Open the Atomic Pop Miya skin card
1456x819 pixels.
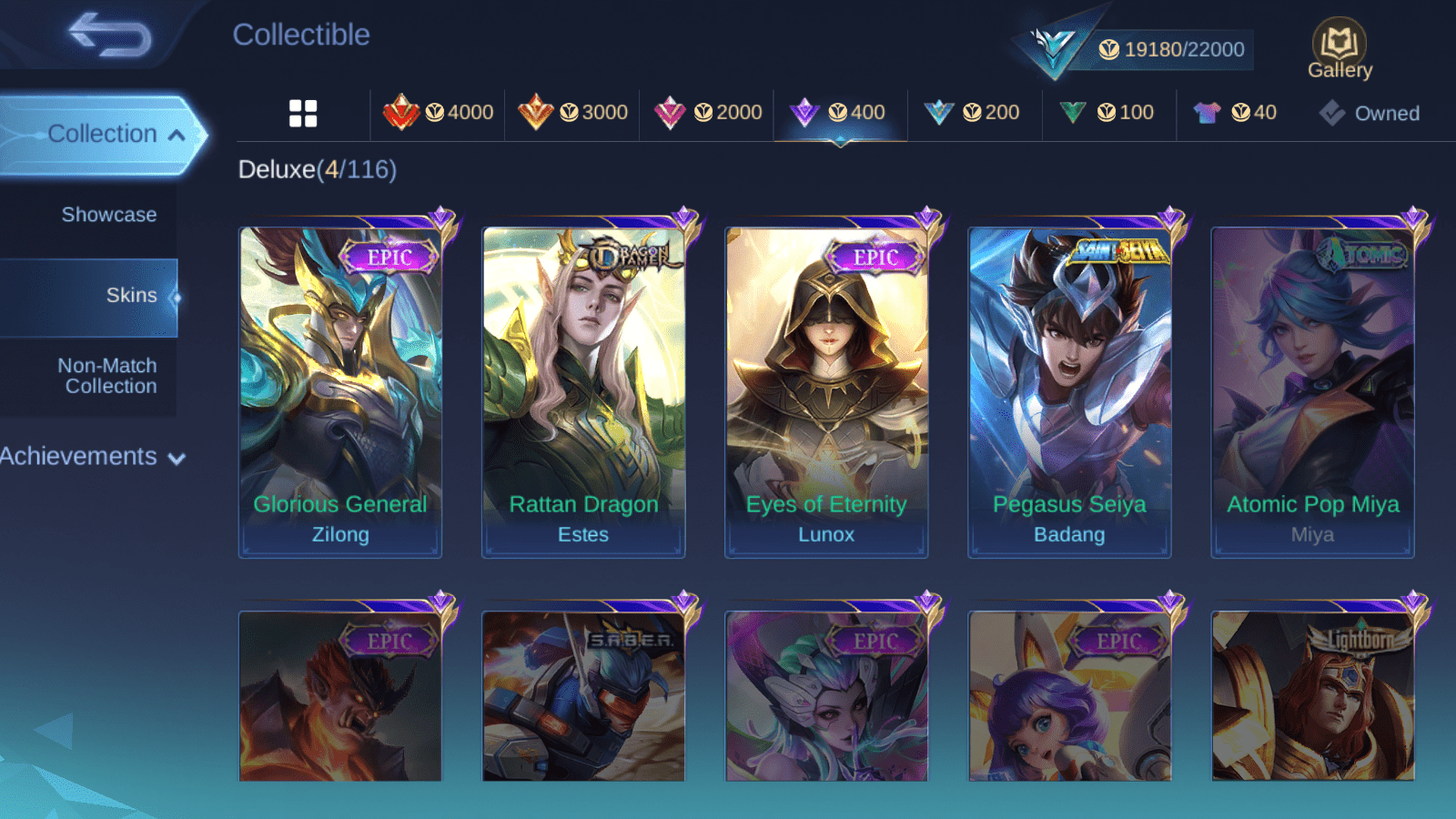click(1312, 391)
